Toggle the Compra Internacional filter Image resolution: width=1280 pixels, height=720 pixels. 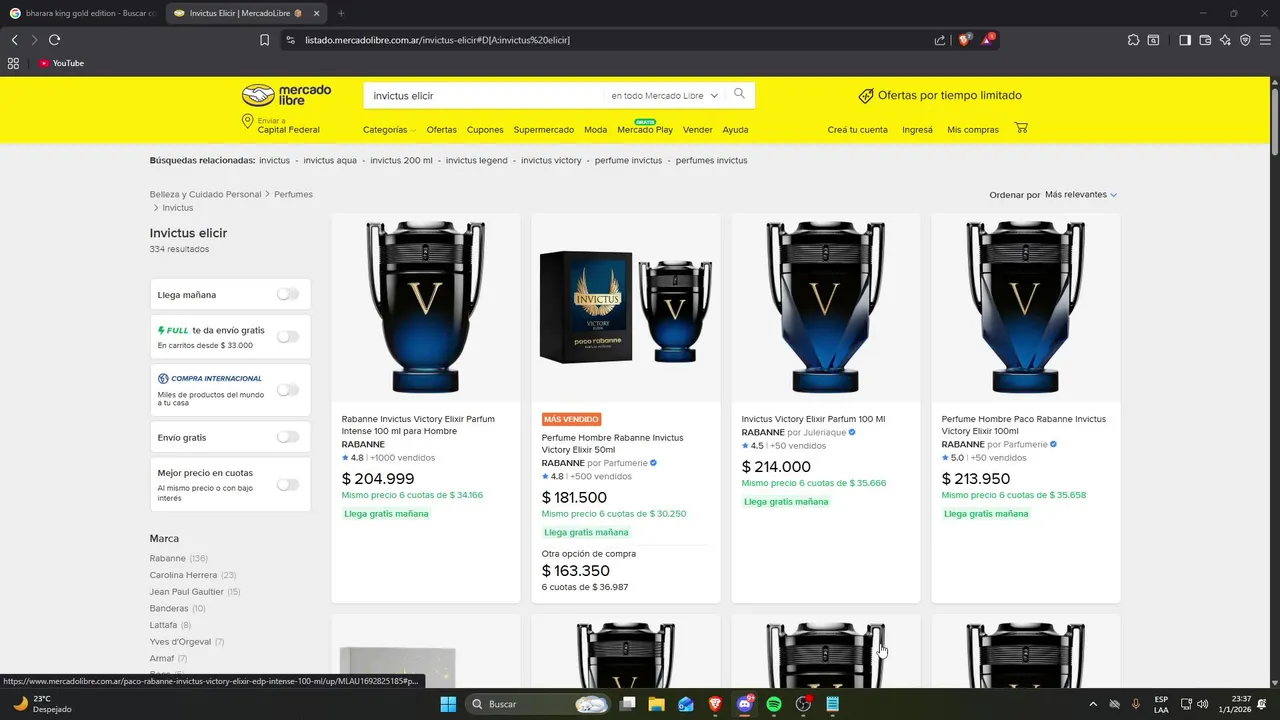click(287, 389)
